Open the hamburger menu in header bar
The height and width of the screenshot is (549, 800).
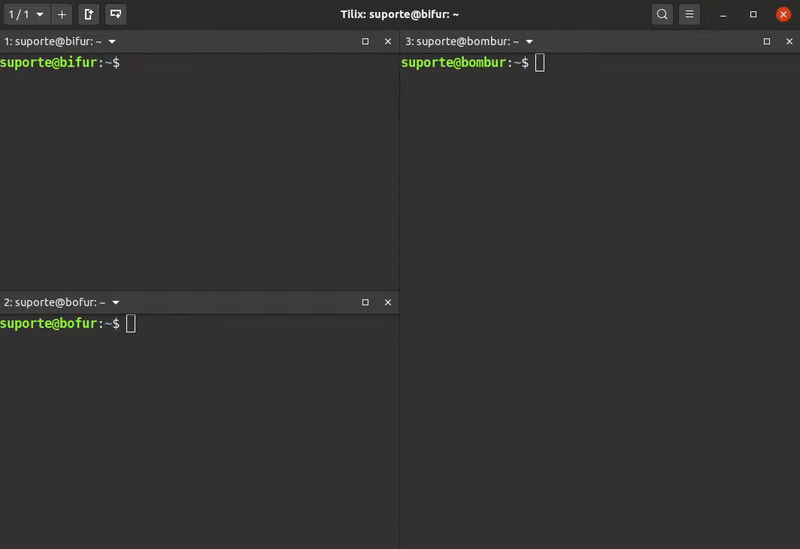(689, 14)
